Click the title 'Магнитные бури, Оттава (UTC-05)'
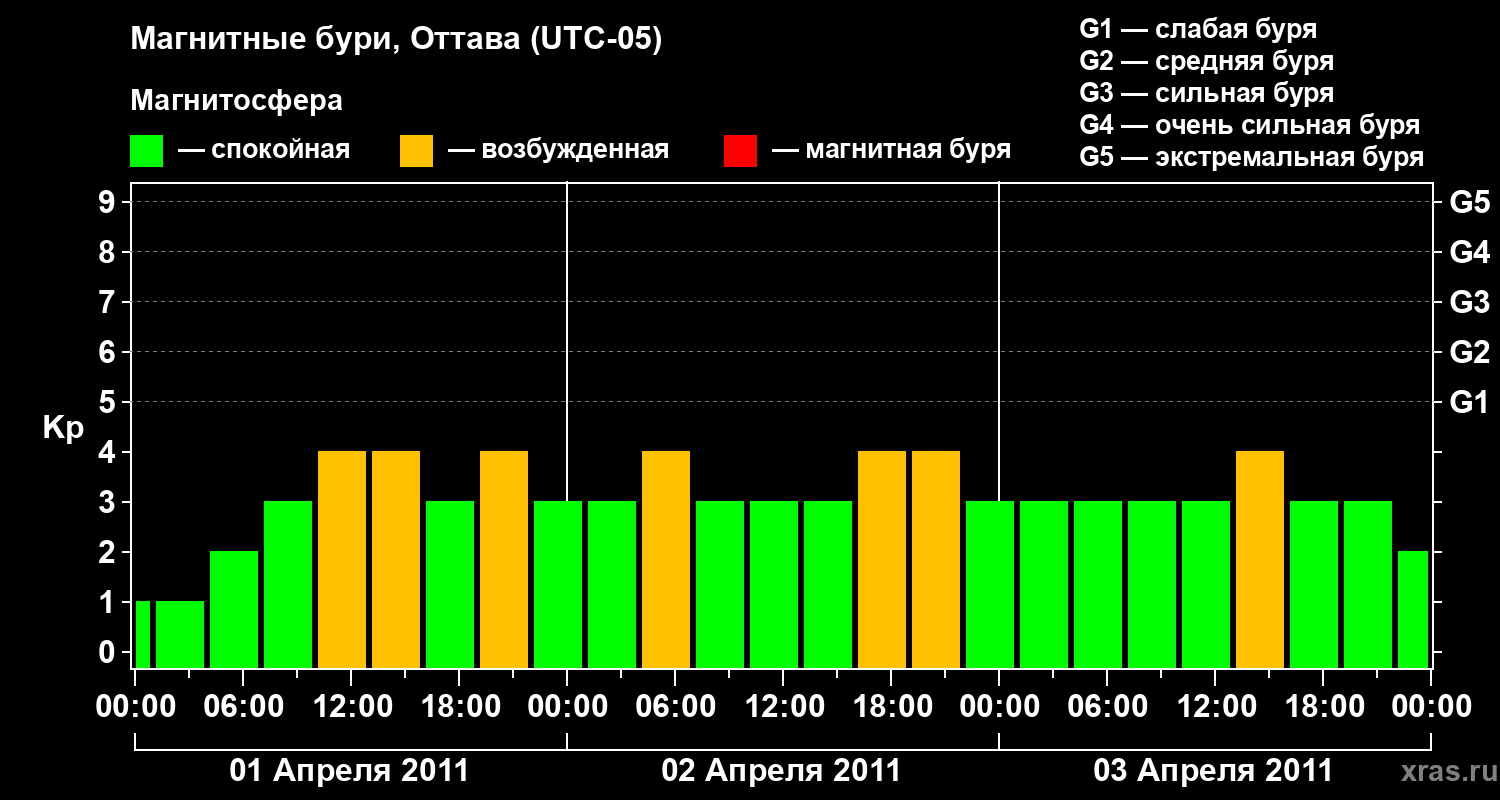 pos(397,41)
